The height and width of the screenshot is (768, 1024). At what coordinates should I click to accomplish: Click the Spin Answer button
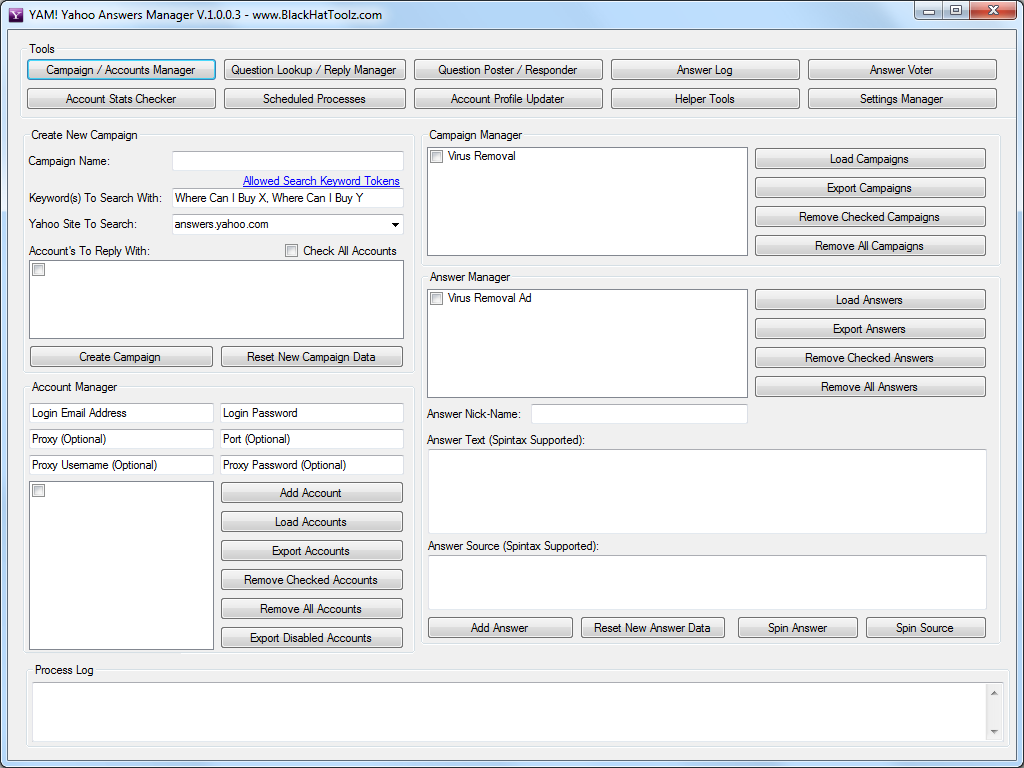coord(797,628)
